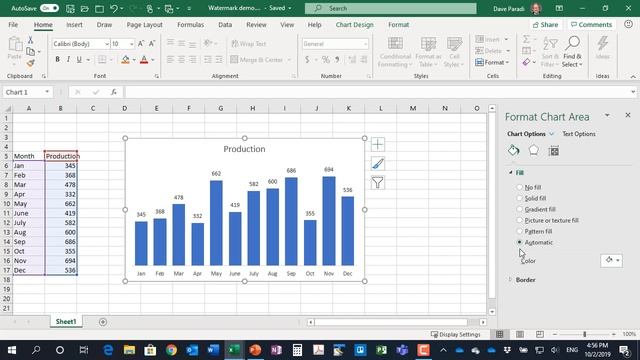Click the Format Painter brush icon

(x=30, y=63)
